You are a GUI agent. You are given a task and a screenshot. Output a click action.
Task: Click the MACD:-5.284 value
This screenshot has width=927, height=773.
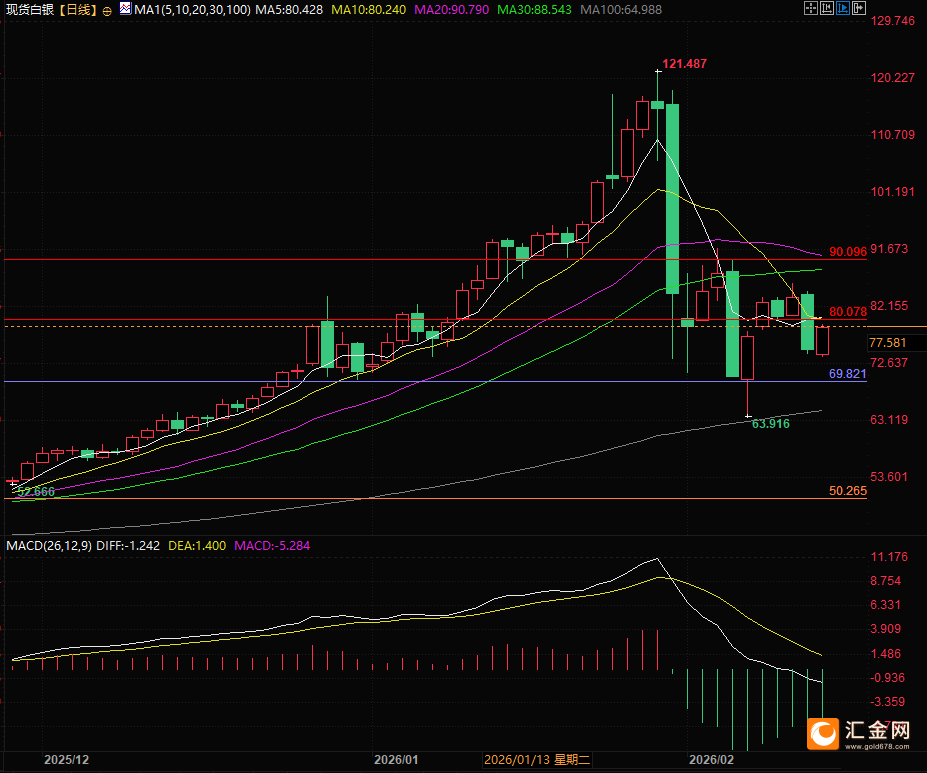click(x=272, y=545)
